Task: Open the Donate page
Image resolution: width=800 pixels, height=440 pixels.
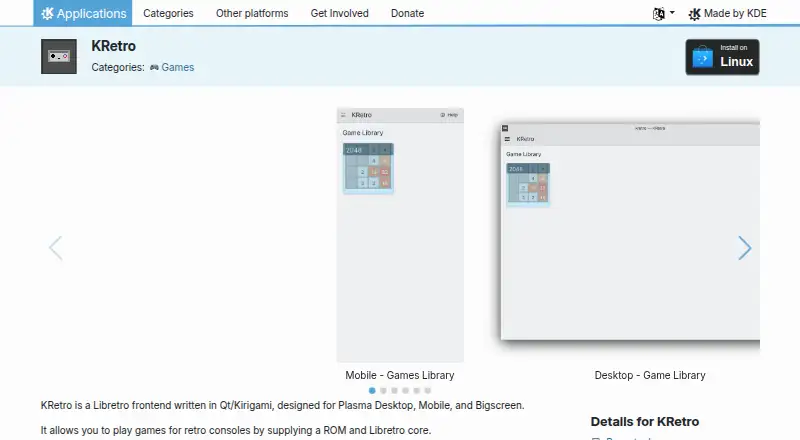Action: pyautogui.click(x=407, y=13)
